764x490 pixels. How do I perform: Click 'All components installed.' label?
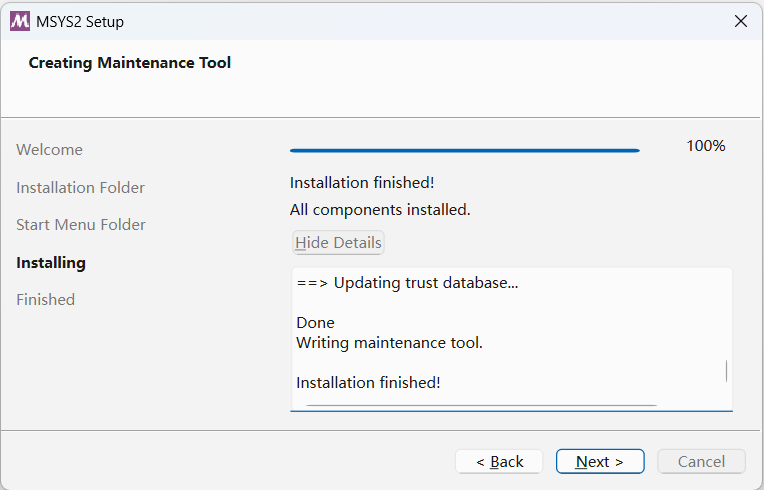click(x=380, y=210)
